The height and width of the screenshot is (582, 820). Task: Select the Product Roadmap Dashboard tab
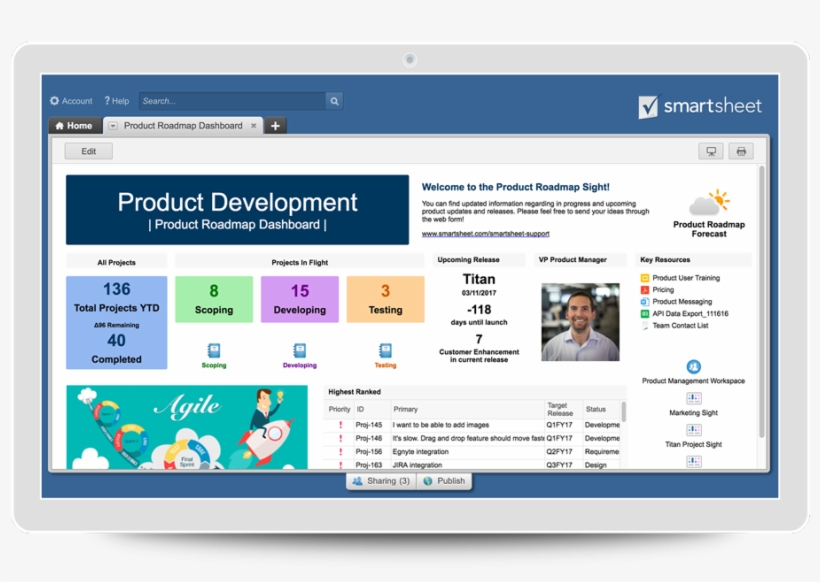point(183,125)
